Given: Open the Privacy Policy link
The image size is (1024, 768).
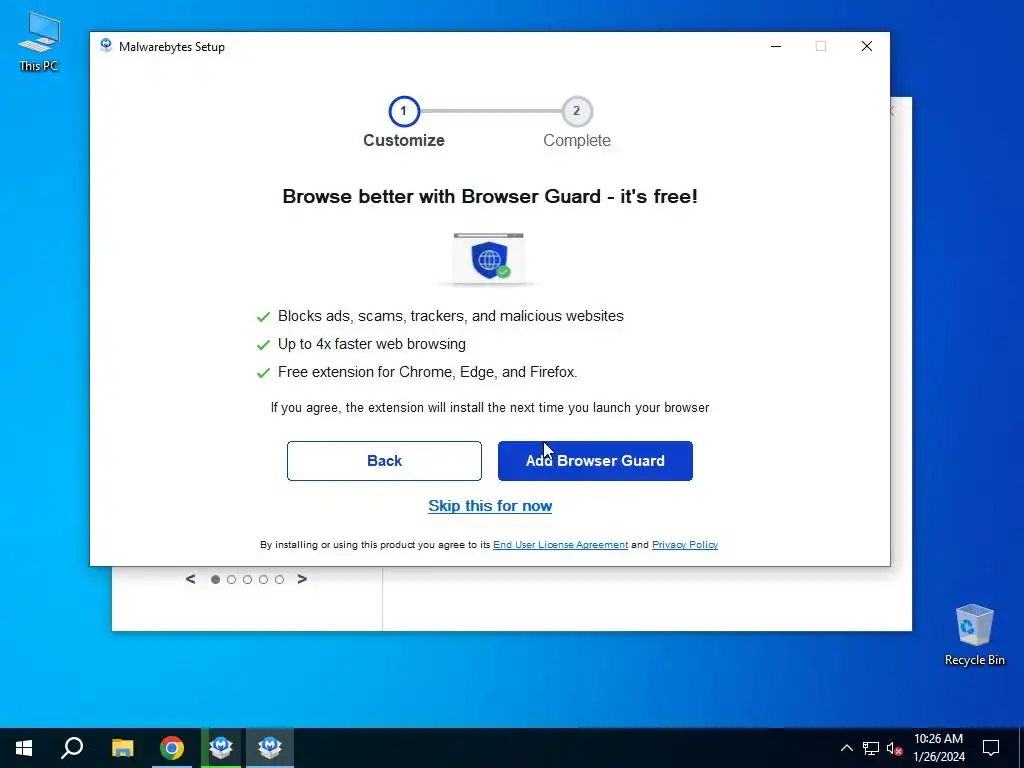Looking at the screenshot, I should coord(684,545).
